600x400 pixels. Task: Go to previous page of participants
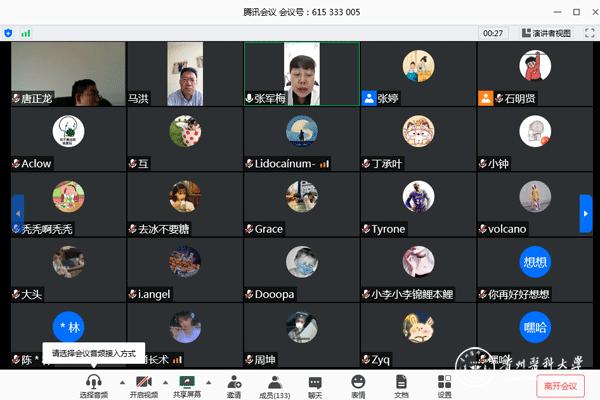coord(17,213)
